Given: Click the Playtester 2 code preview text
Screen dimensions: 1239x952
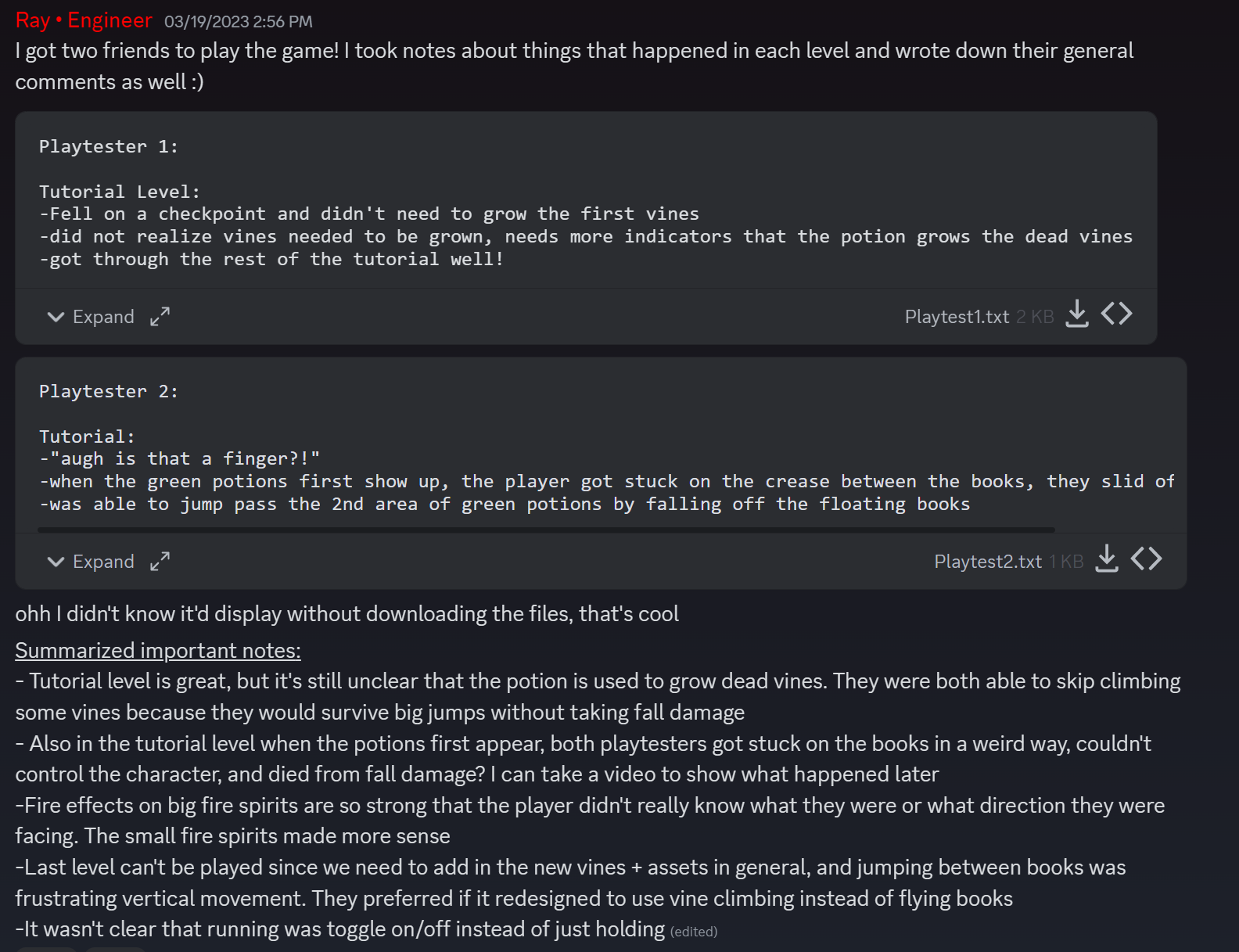Looking at the screenshot, I should point(607,447).
